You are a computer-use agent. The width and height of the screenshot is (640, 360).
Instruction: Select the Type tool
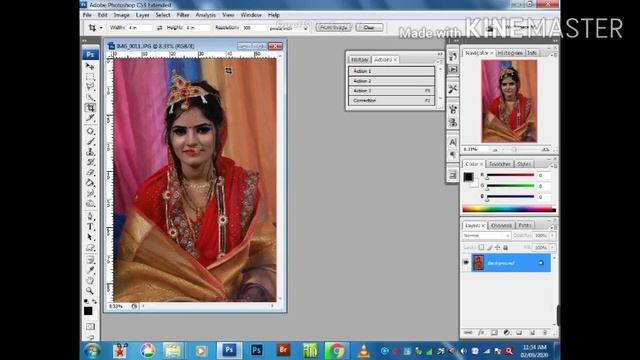pyautogui.click(x=90, y=227)
